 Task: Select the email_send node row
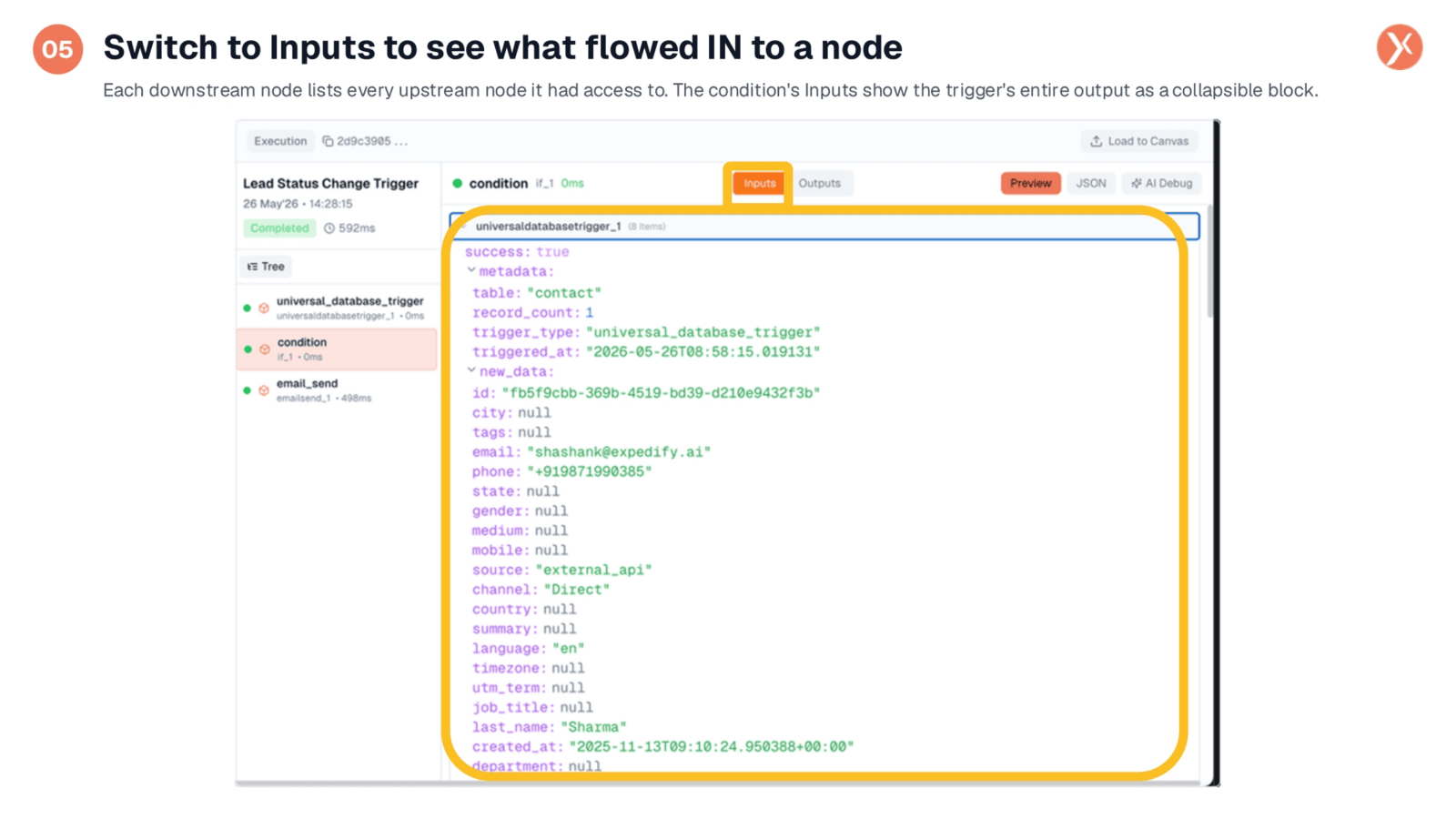[337, 390]
